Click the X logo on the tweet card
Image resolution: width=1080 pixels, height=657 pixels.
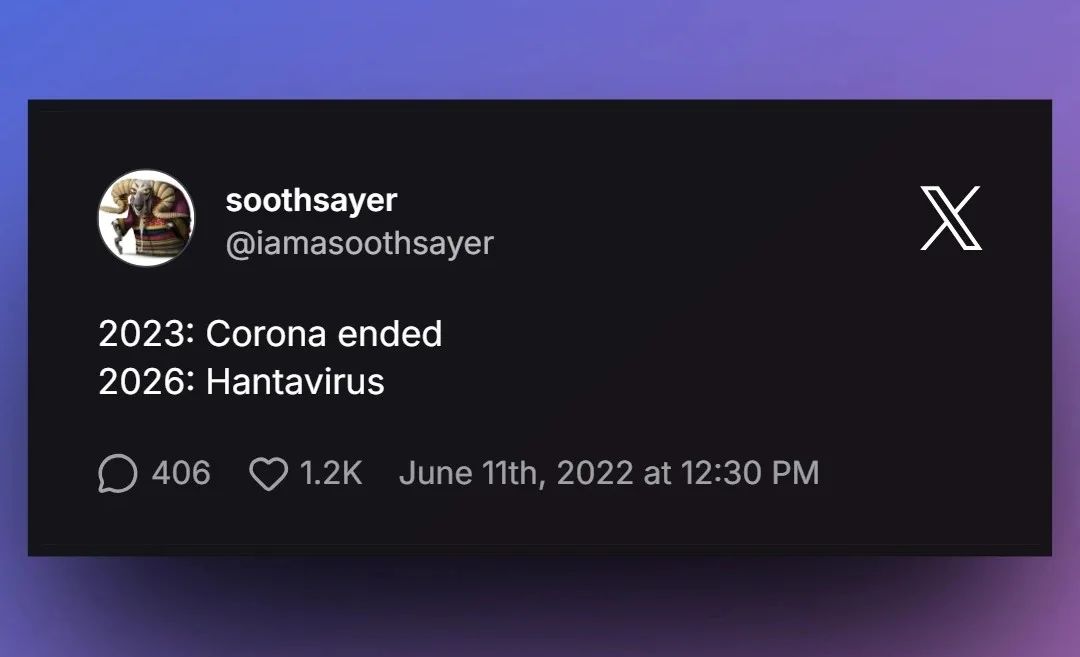click(x=951, y=218)
